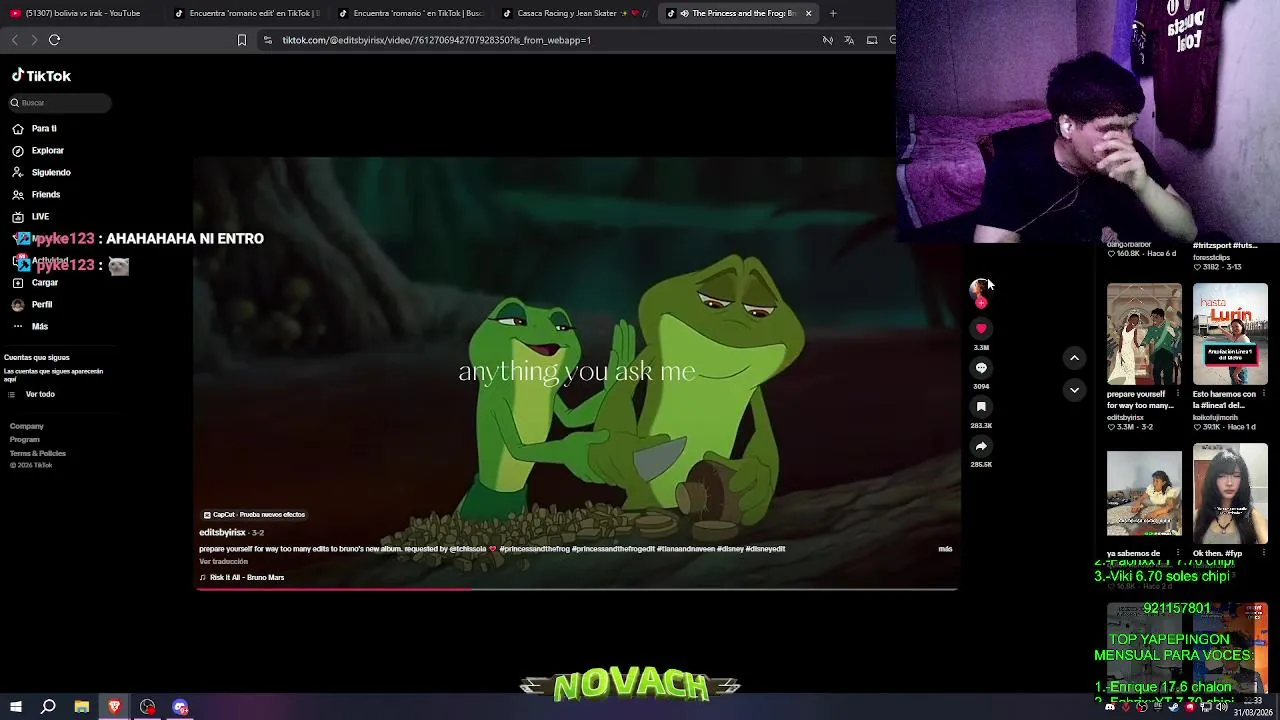This screenshot has width=1280, height=720.
Task: Open Program footer link
Action: [x=25, y=440]
